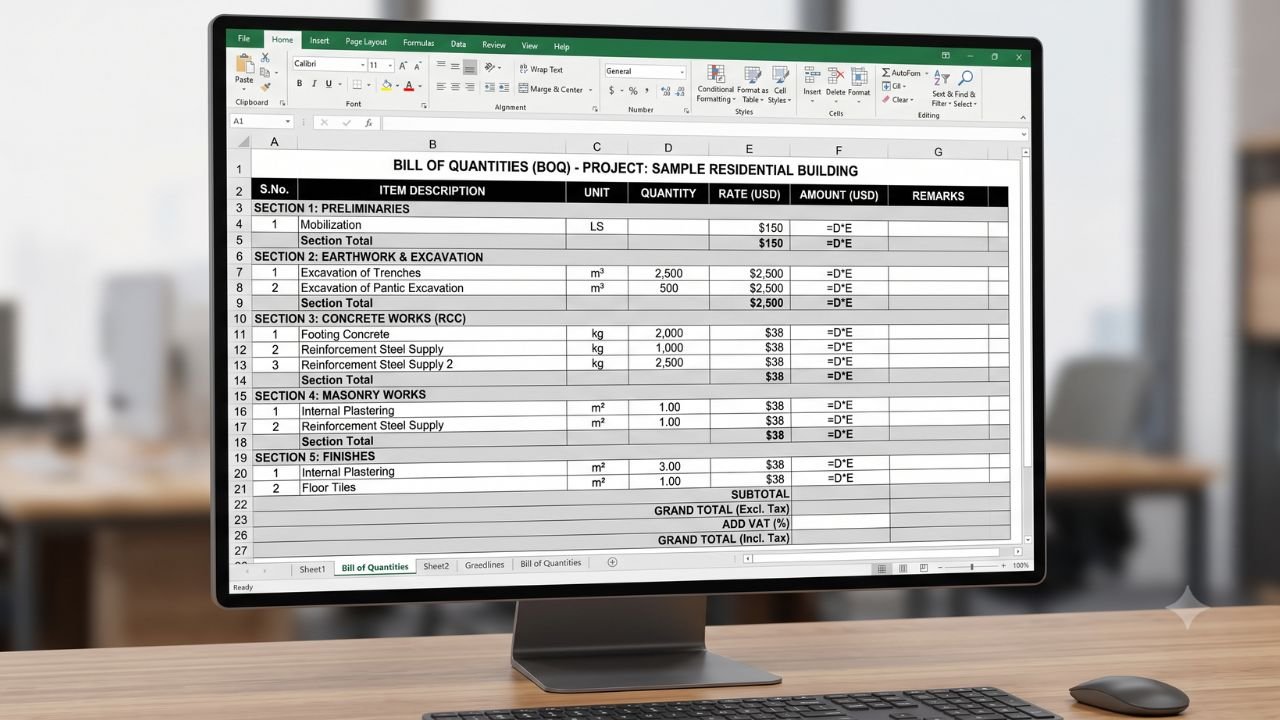
Task: Click the AutoSum sigma icon
Action: [885, 72]
